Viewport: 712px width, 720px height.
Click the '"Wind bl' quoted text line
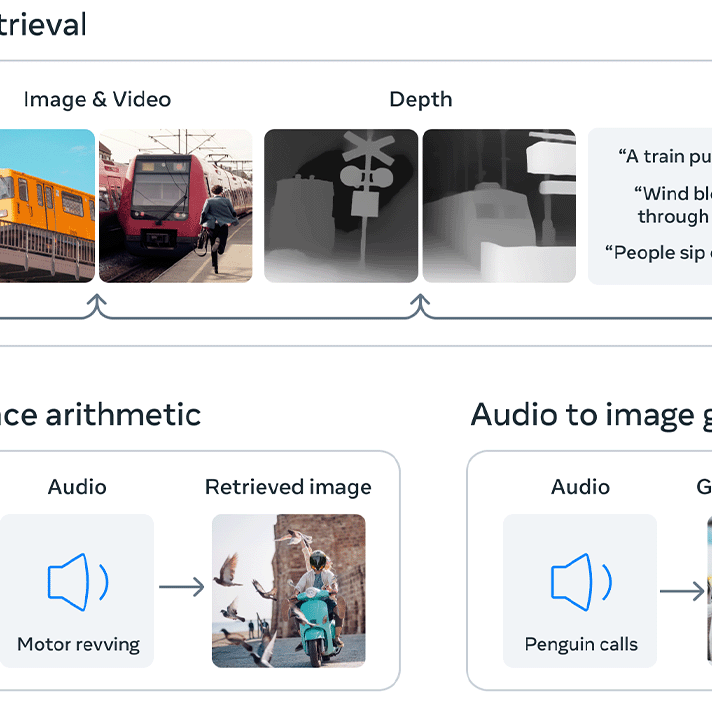coord(673,193)
